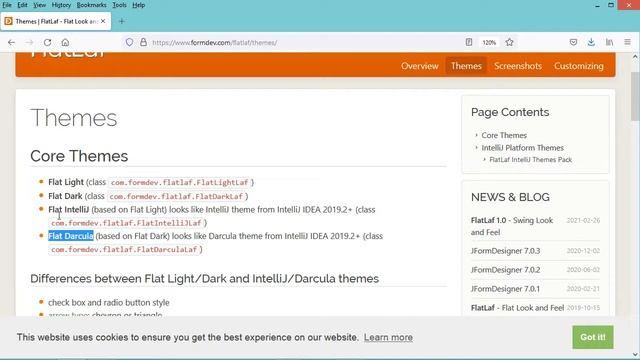640x360 pixels.
Task: Open FlatLaf 1.0 Swing Look and Feel post
Action: (x=512, y=226)
